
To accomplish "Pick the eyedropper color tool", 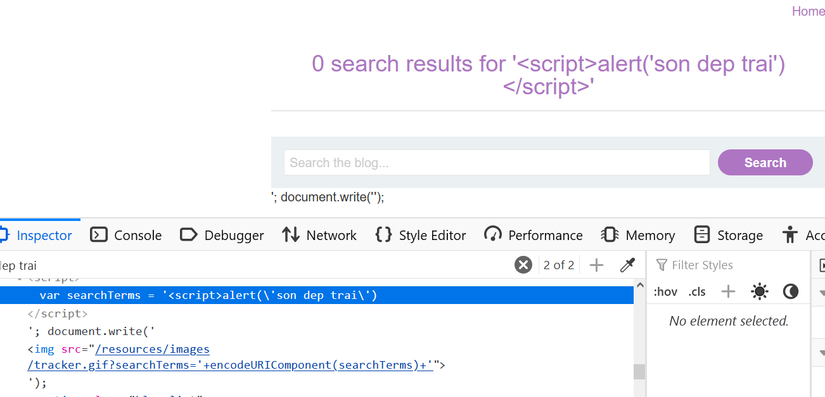I will 627,265.
